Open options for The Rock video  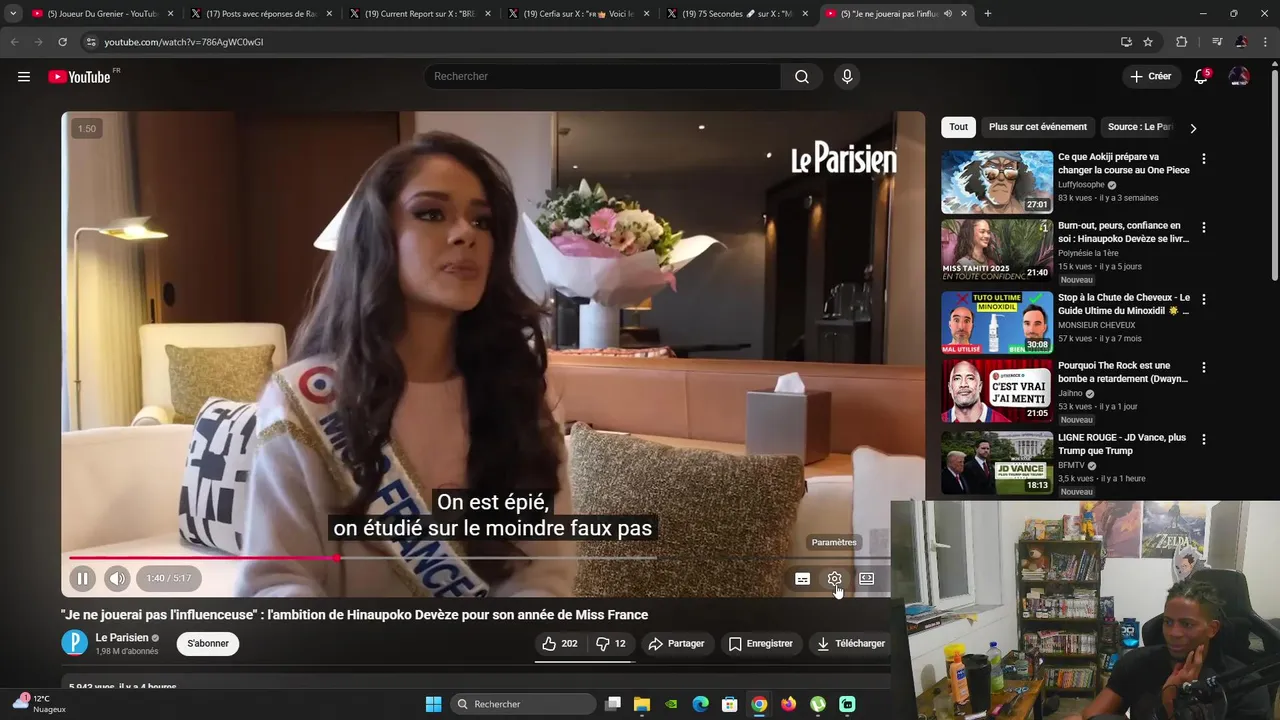coord(1203,368)
